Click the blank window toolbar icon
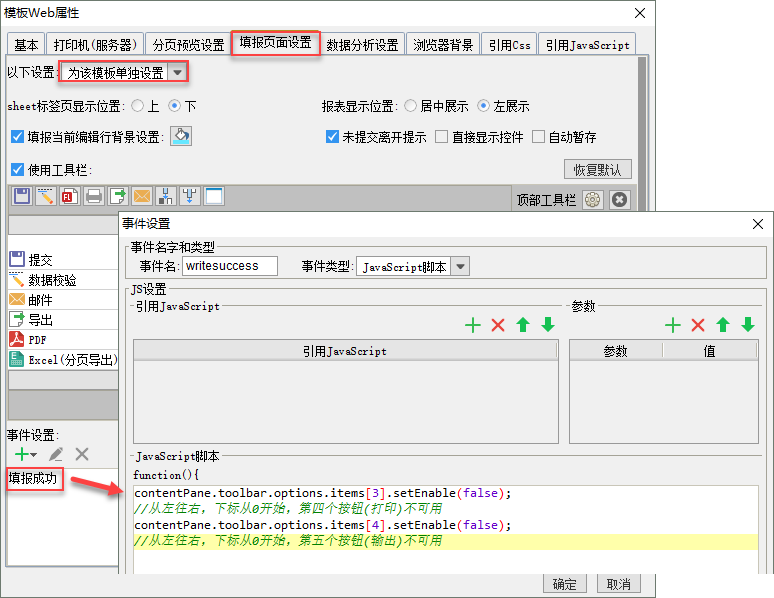Screen dimensions: 774x598 tap(214, 196)
